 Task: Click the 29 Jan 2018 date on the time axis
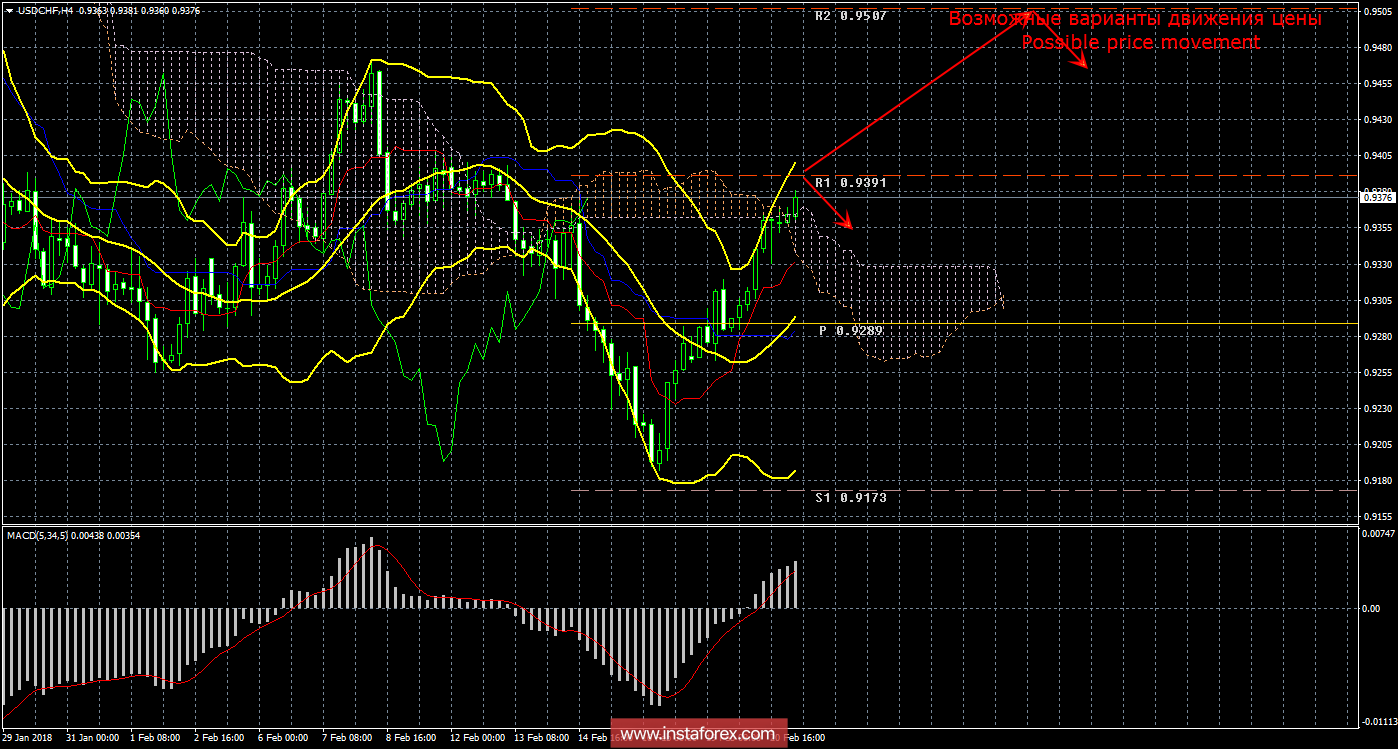[27, 737]
